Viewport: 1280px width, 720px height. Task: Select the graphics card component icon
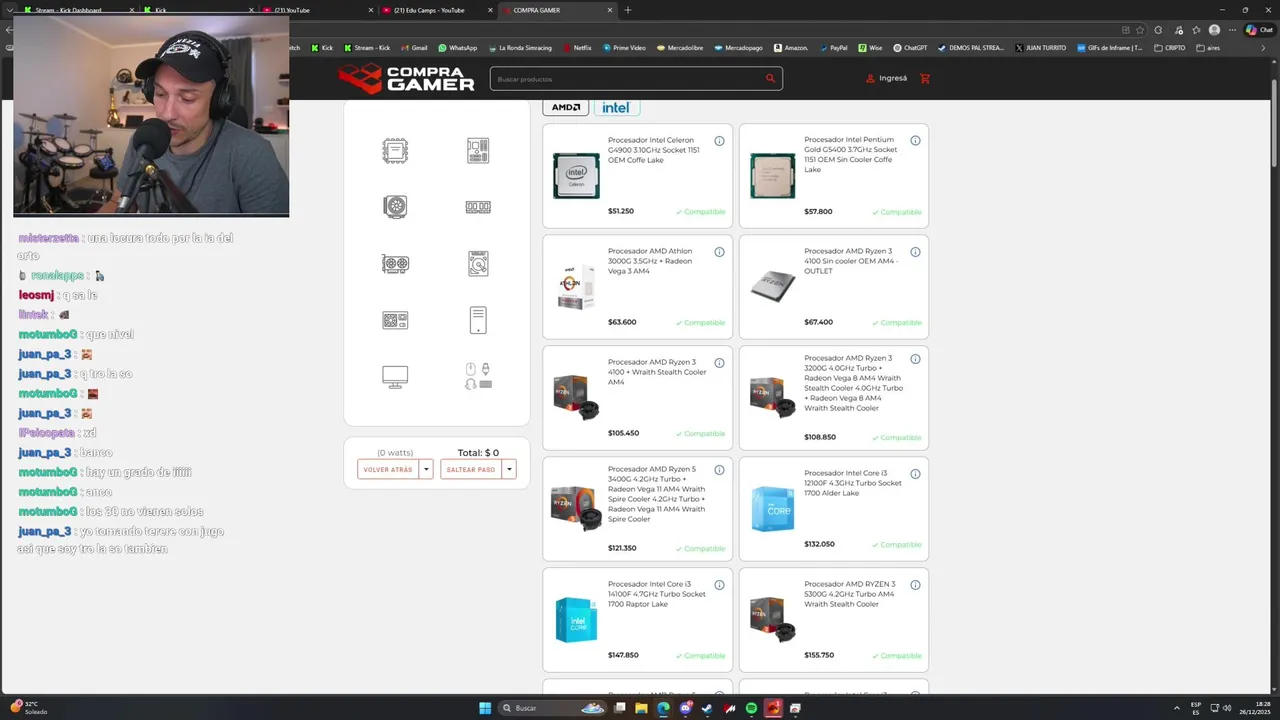(x=395, y=264)
